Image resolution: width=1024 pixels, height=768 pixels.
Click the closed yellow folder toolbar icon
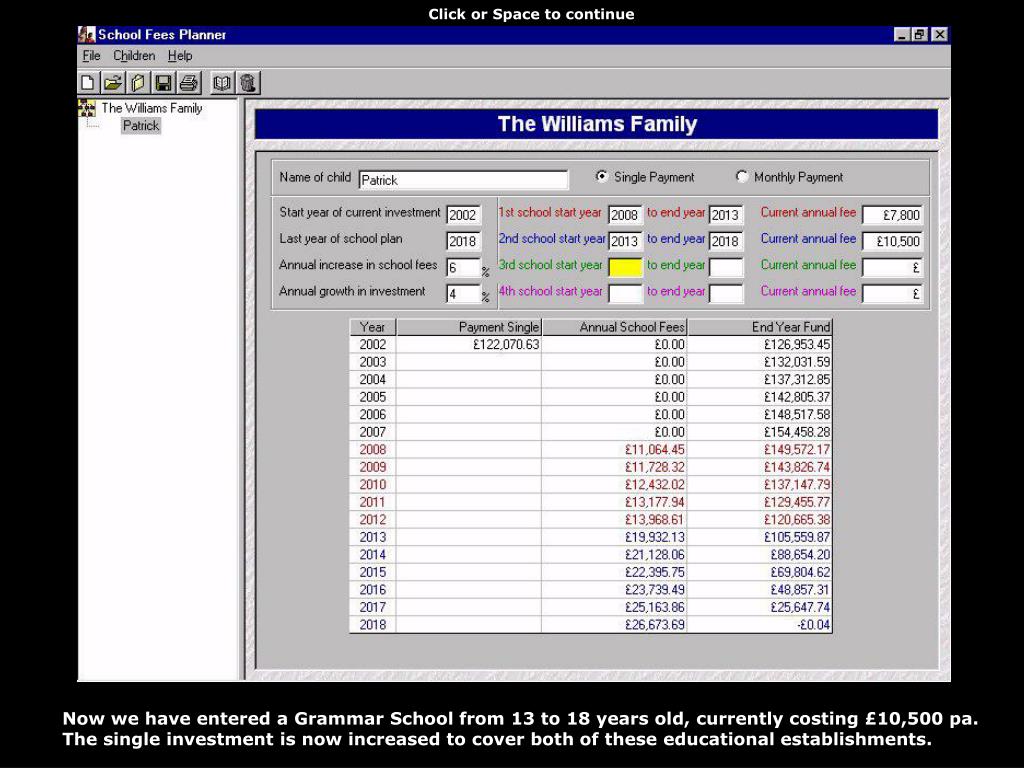point(138,83)
